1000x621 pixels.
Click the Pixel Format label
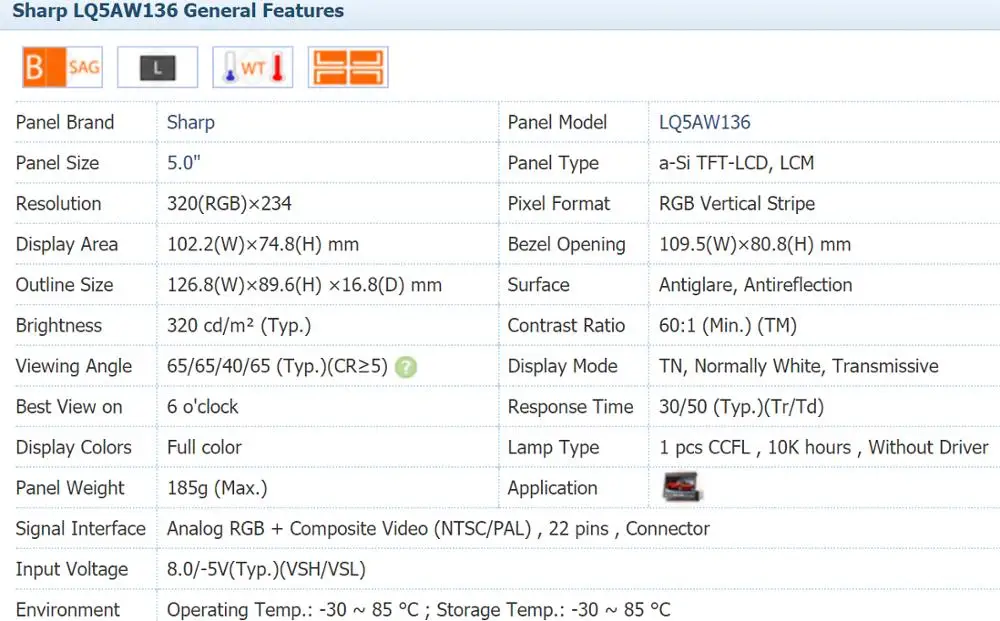(x=559, y=204)
